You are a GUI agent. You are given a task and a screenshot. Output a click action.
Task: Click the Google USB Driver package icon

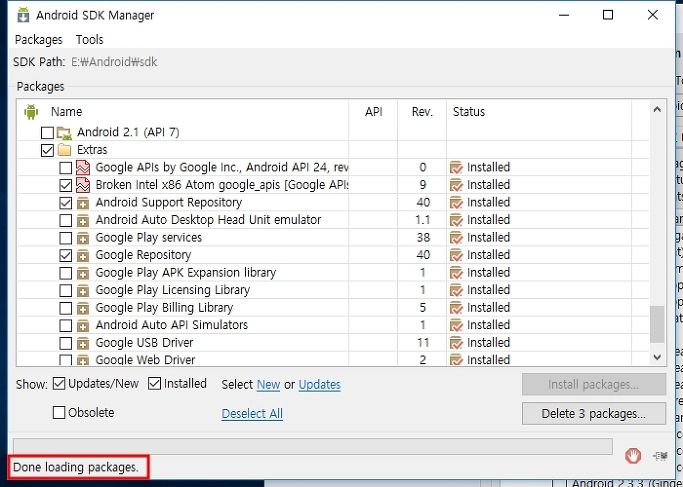[x=83, y=343]
